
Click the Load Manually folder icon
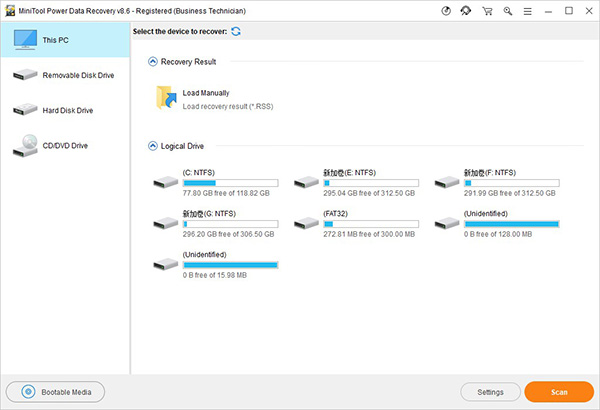click(166, 98)
